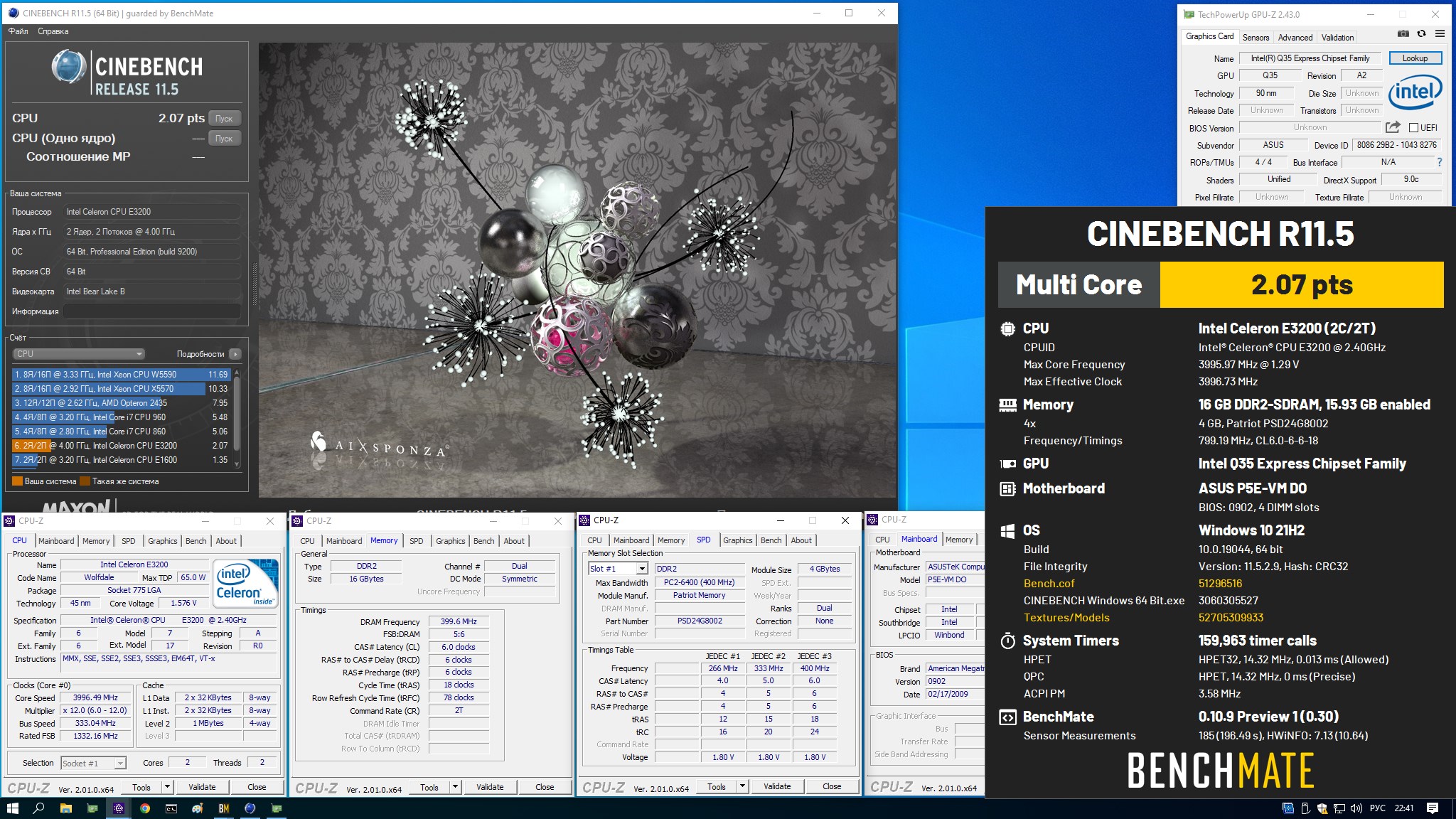
Task: Click Tools in the Memory CPU-Z window
Action: click(429, 787)
